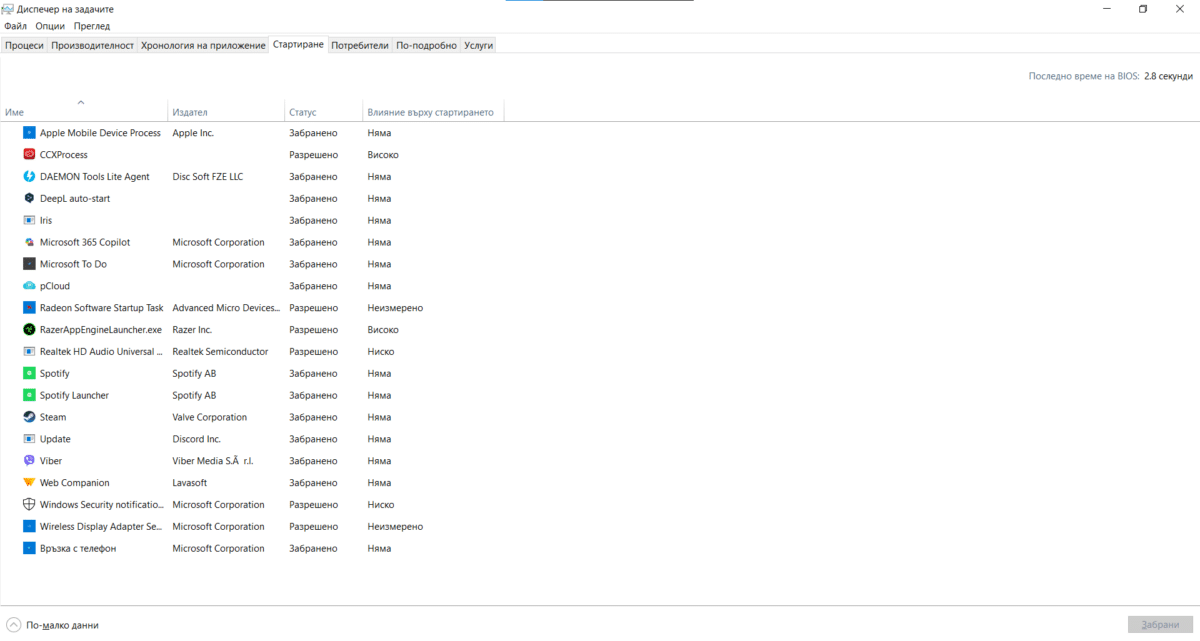
Task: Switch to the Производителност tab
Action: [x=92, y=46]
